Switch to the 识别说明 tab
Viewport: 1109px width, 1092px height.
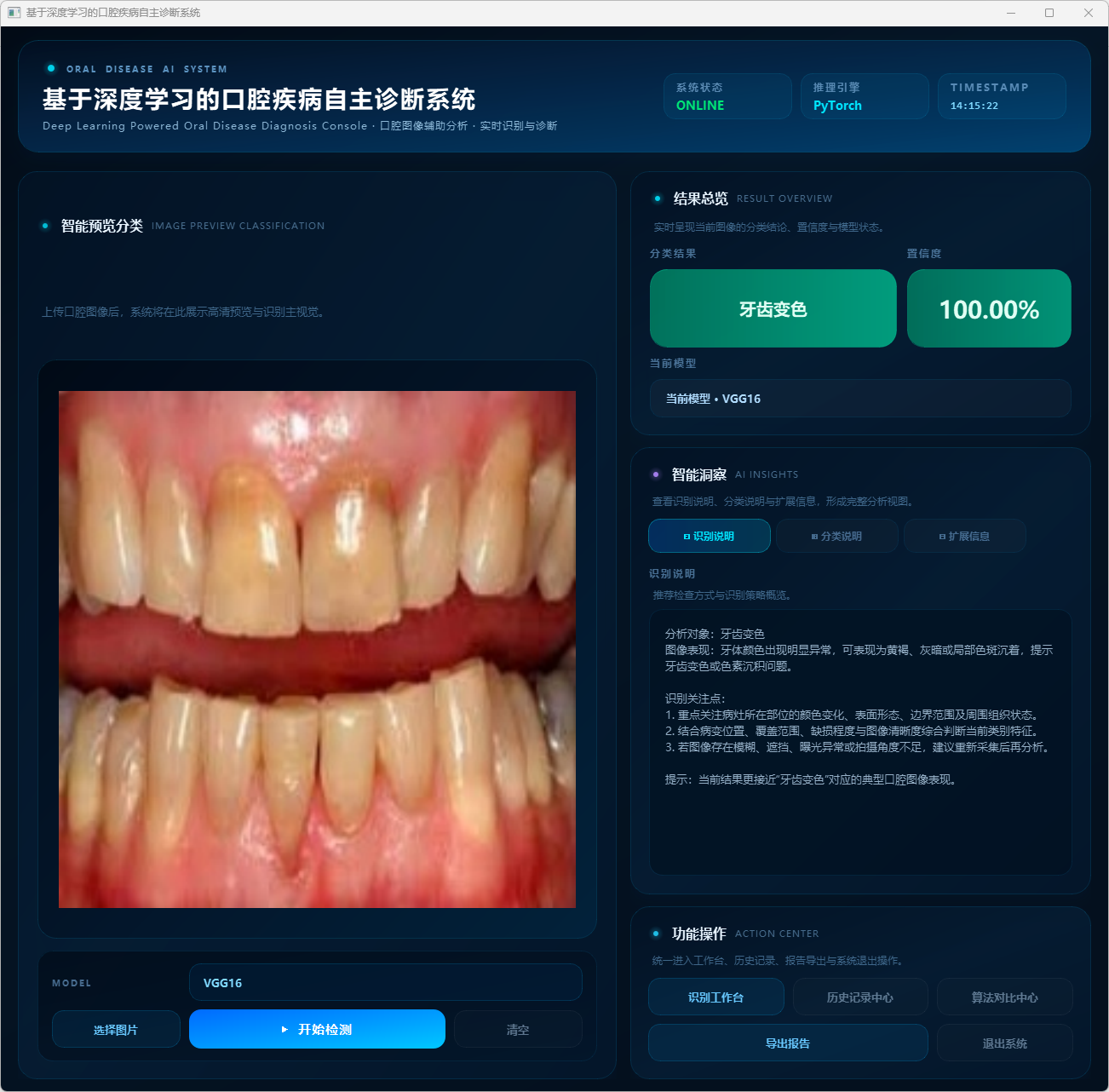click(x=709, y=536)
